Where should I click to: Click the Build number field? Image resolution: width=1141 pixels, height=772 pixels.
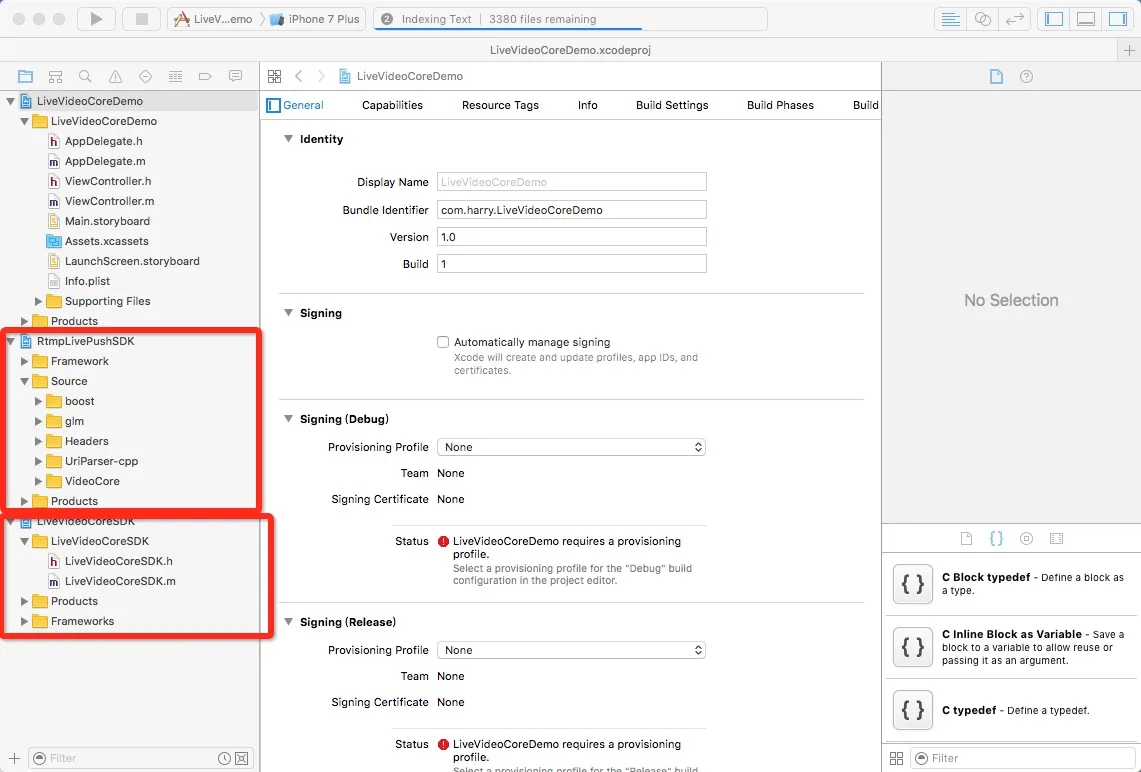571,263
